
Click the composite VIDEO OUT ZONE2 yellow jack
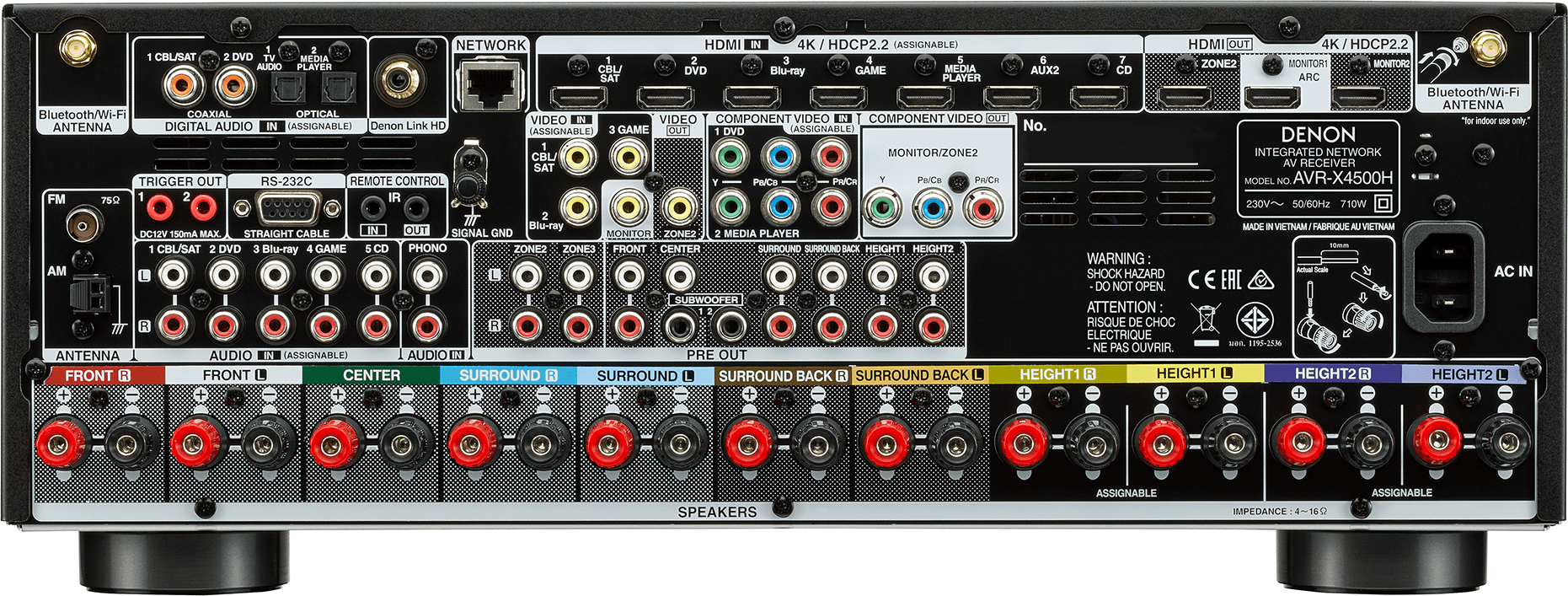[x=679, y=207]
